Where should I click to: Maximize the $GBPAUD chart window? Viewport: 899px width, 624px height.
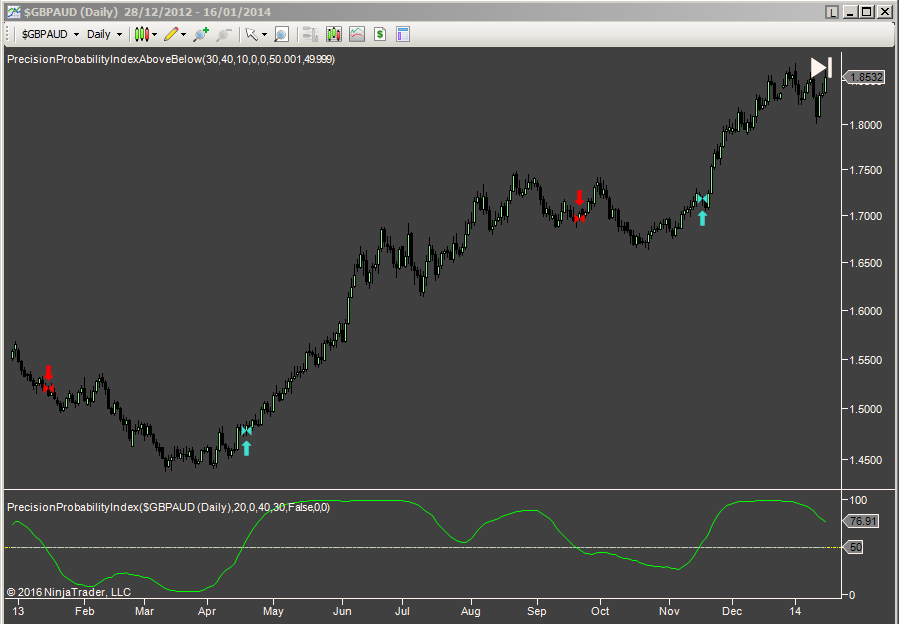pos(866,12)
